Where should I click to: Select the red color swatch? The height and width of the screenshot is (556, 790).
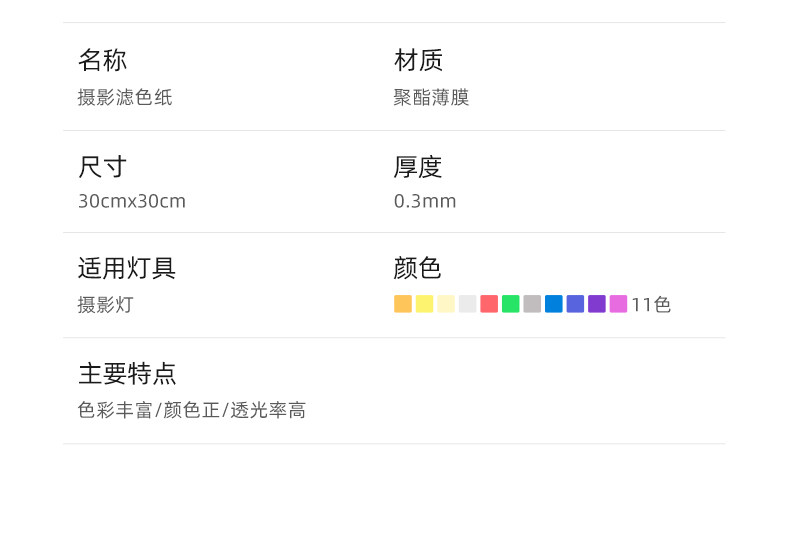click(x=489, y=304)
